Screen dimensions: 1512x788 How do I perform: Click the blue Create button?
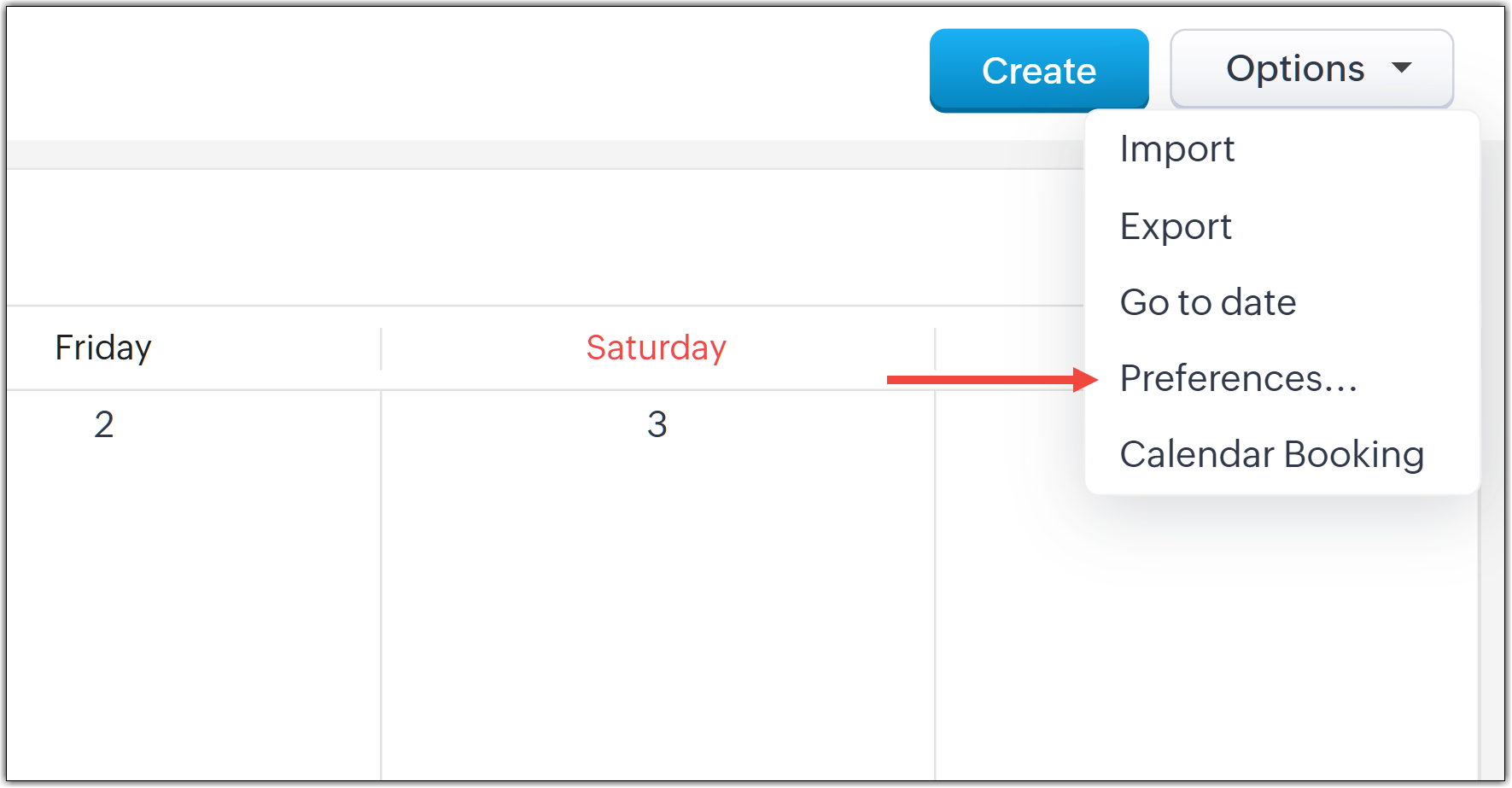pyautogui.click(x=1038, y=70)
